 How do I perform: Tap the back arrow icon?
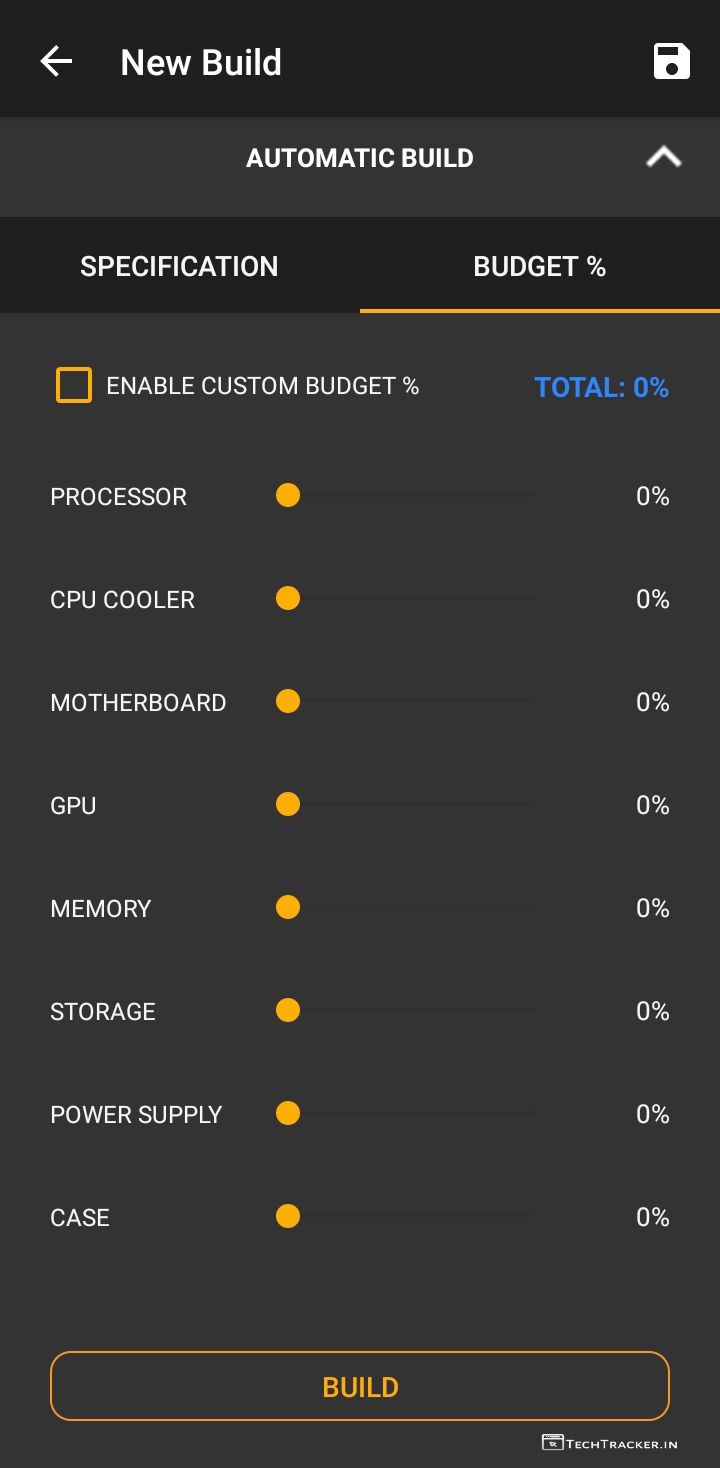56,62
